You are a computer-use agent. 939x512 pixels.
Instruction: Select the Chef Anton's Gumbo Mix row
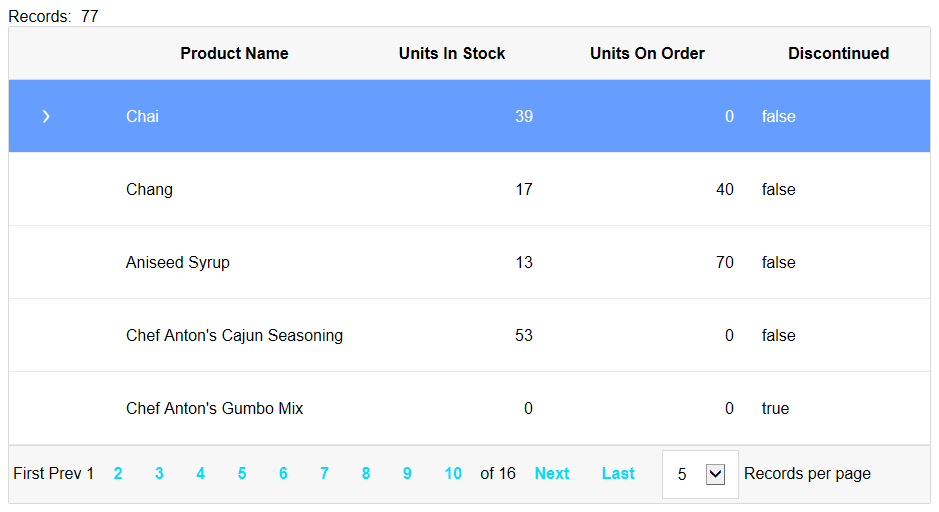tap(470, 408)
